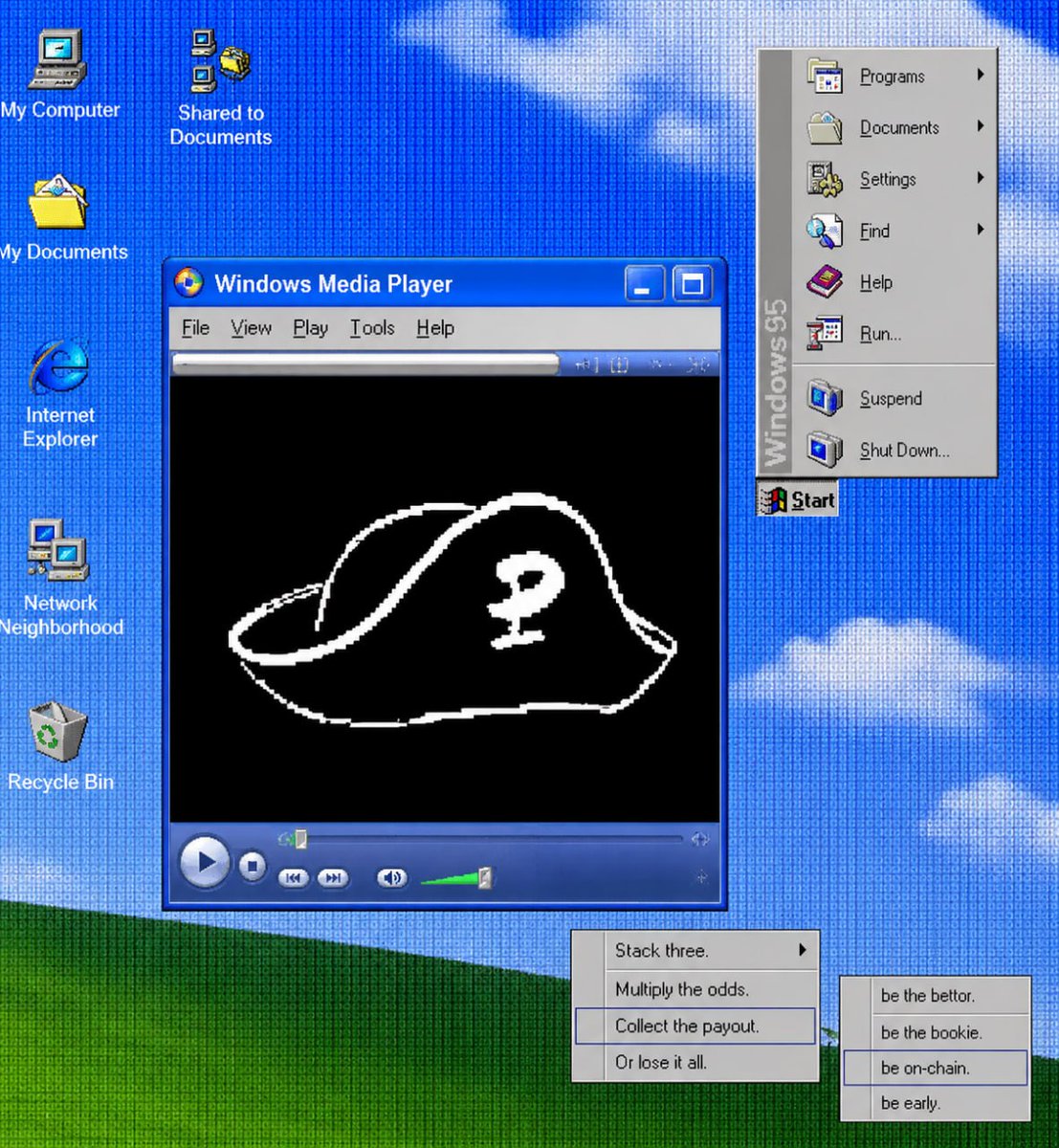Select 'Or lose it all.' menu entry
The image size is (1059, 1148).
tap(695, 1063)
